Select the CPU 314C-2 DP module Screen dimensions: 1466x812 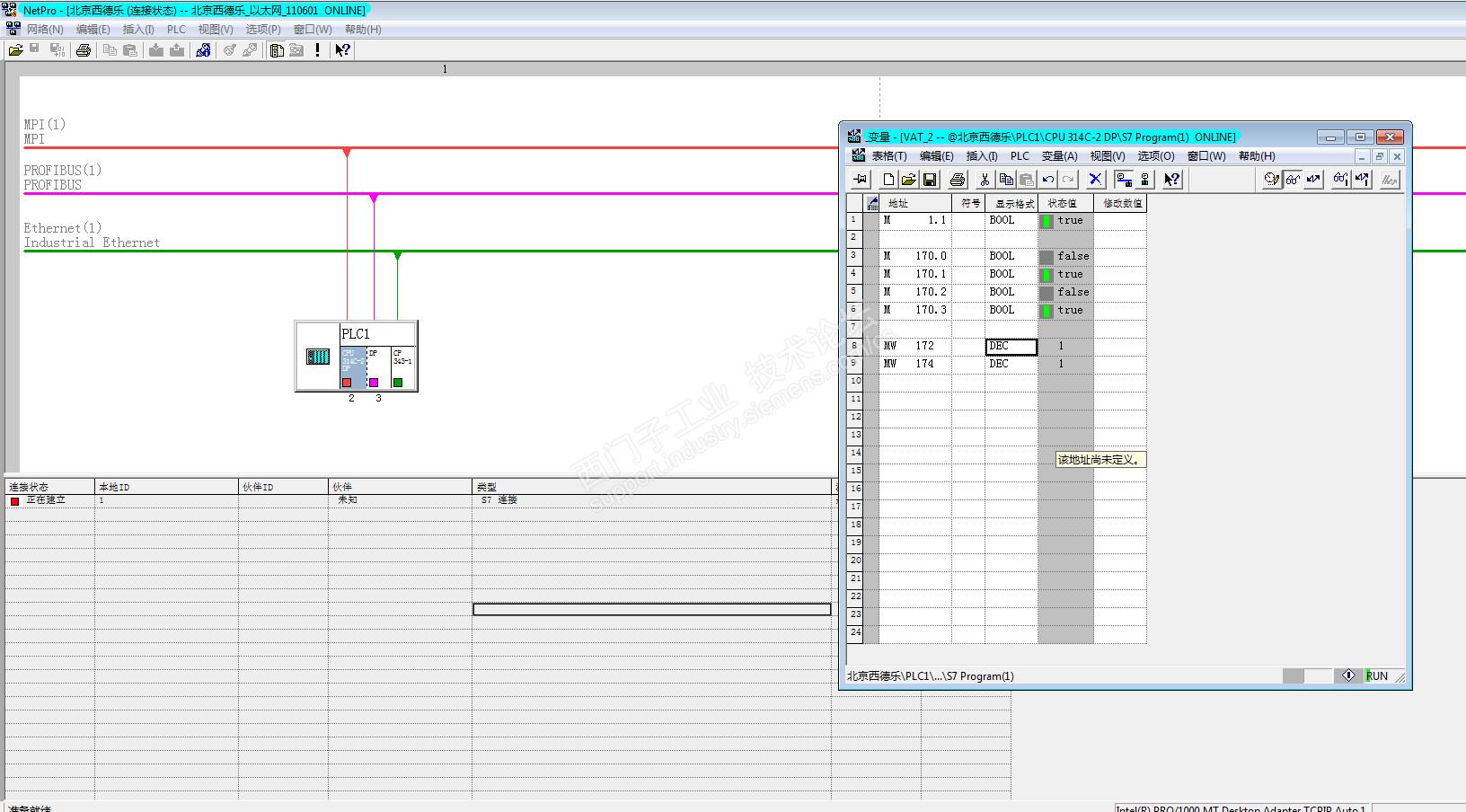[x=353, y=366]
